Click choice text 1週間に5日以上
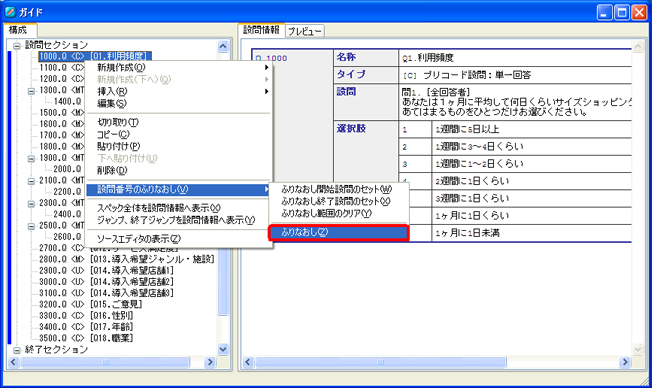This screenshot has width=652, height=388. tap(467, 129)
